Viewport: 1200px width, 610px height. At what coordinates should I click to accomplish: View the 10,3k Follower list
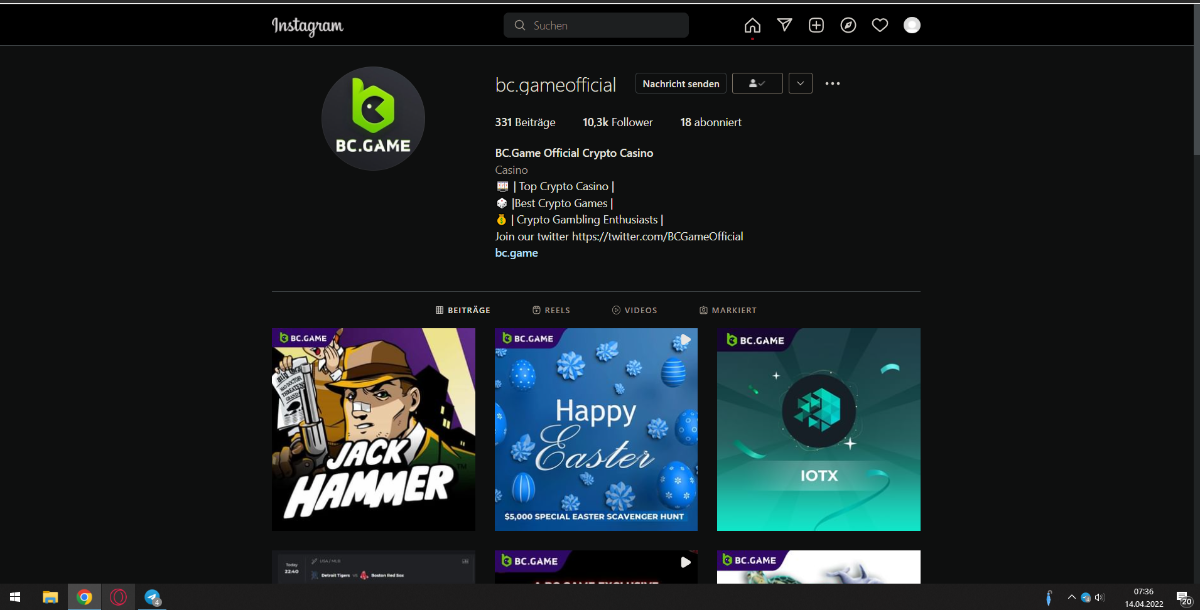click(617, 122)
